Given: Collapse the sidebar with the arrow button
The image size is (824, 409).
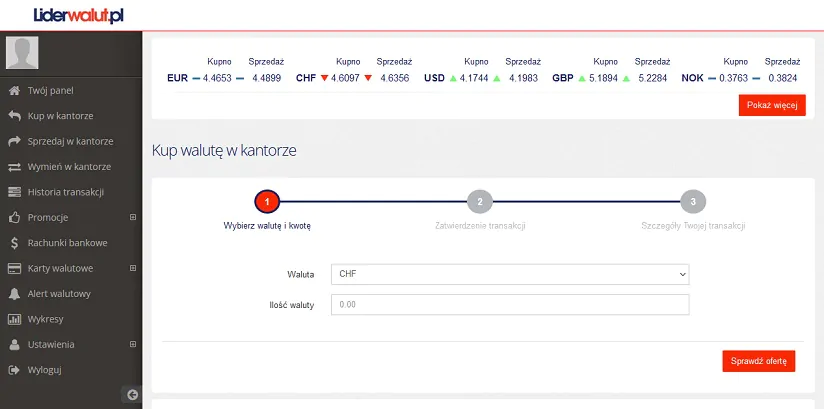Looking at the screenshot, I should pyautogui.click(x=132, y=395).
